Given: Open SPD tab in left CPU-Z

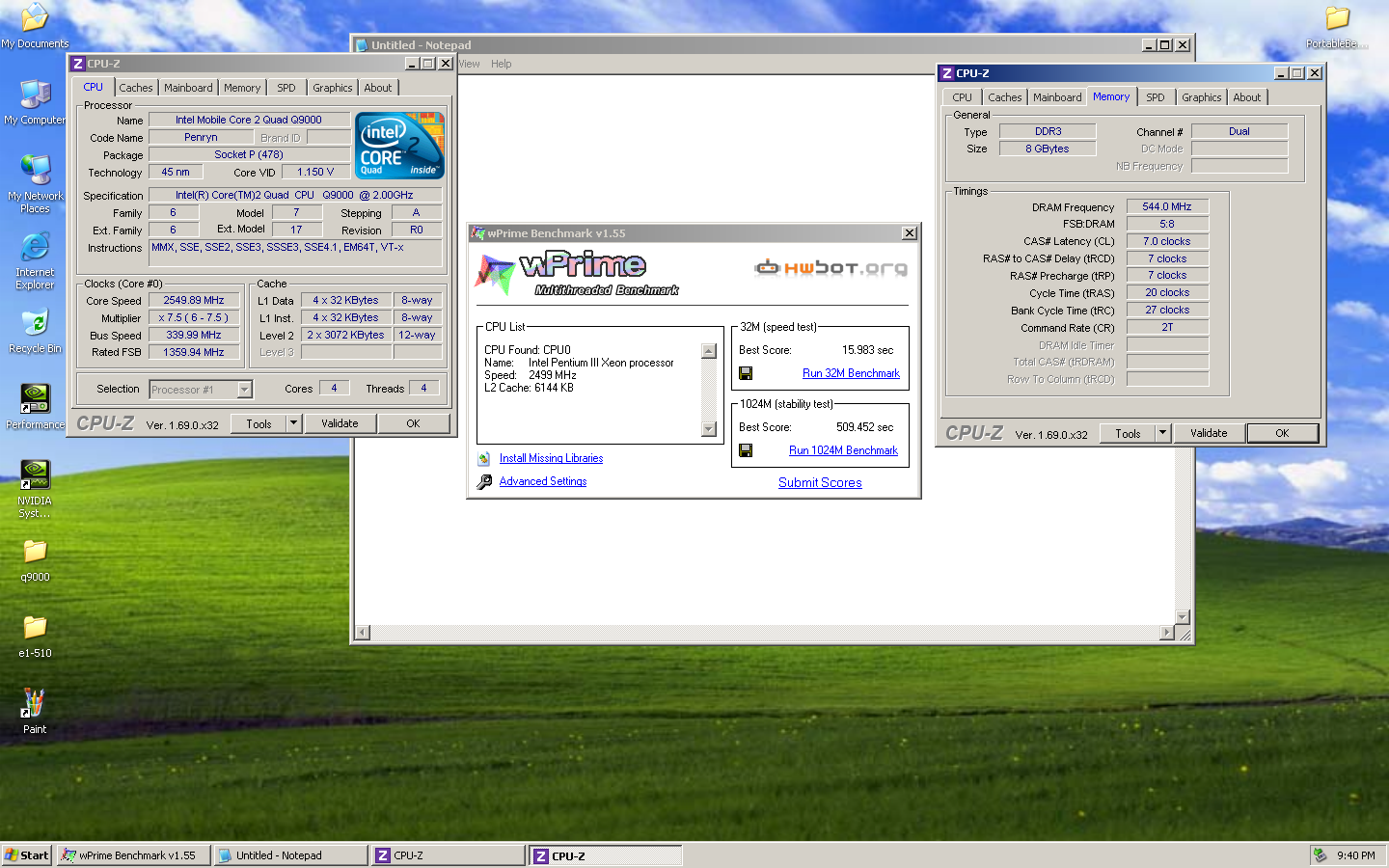Looking at the screenshot, I should pyautogui.click(x=286, y=88).
